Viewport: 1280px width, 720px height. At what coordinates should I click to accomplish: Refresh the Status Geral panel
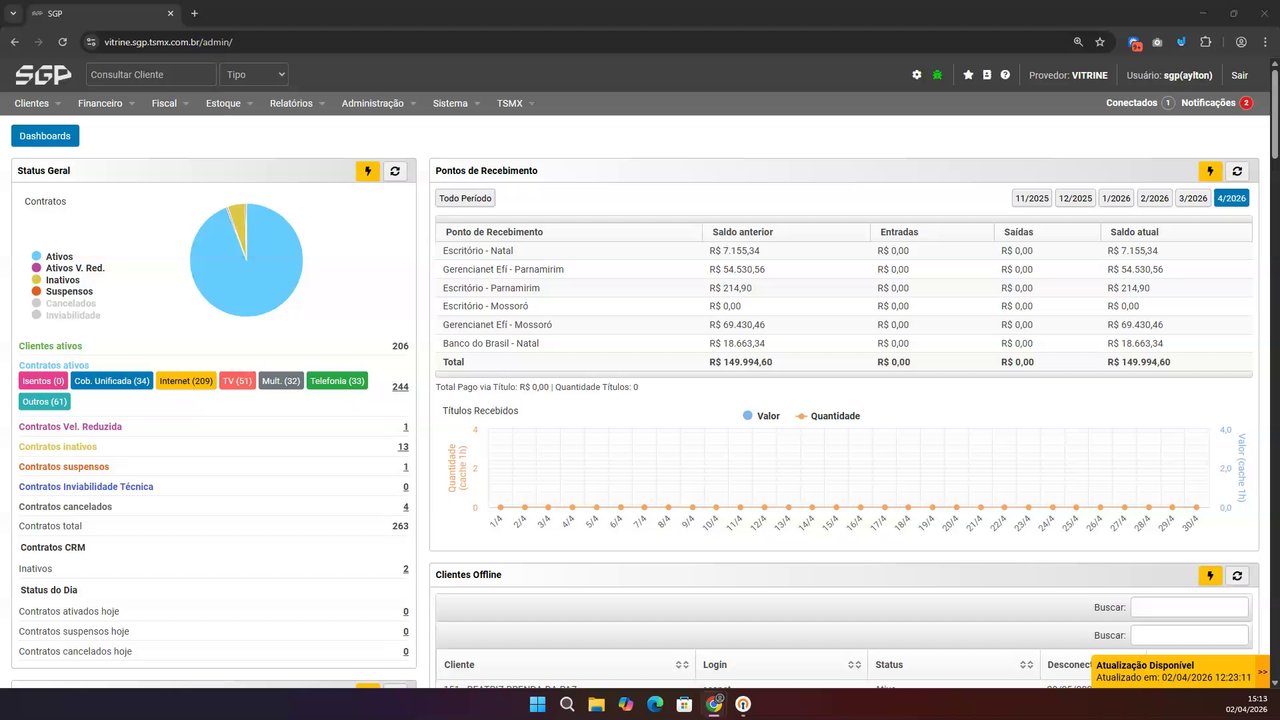[395, 171]
